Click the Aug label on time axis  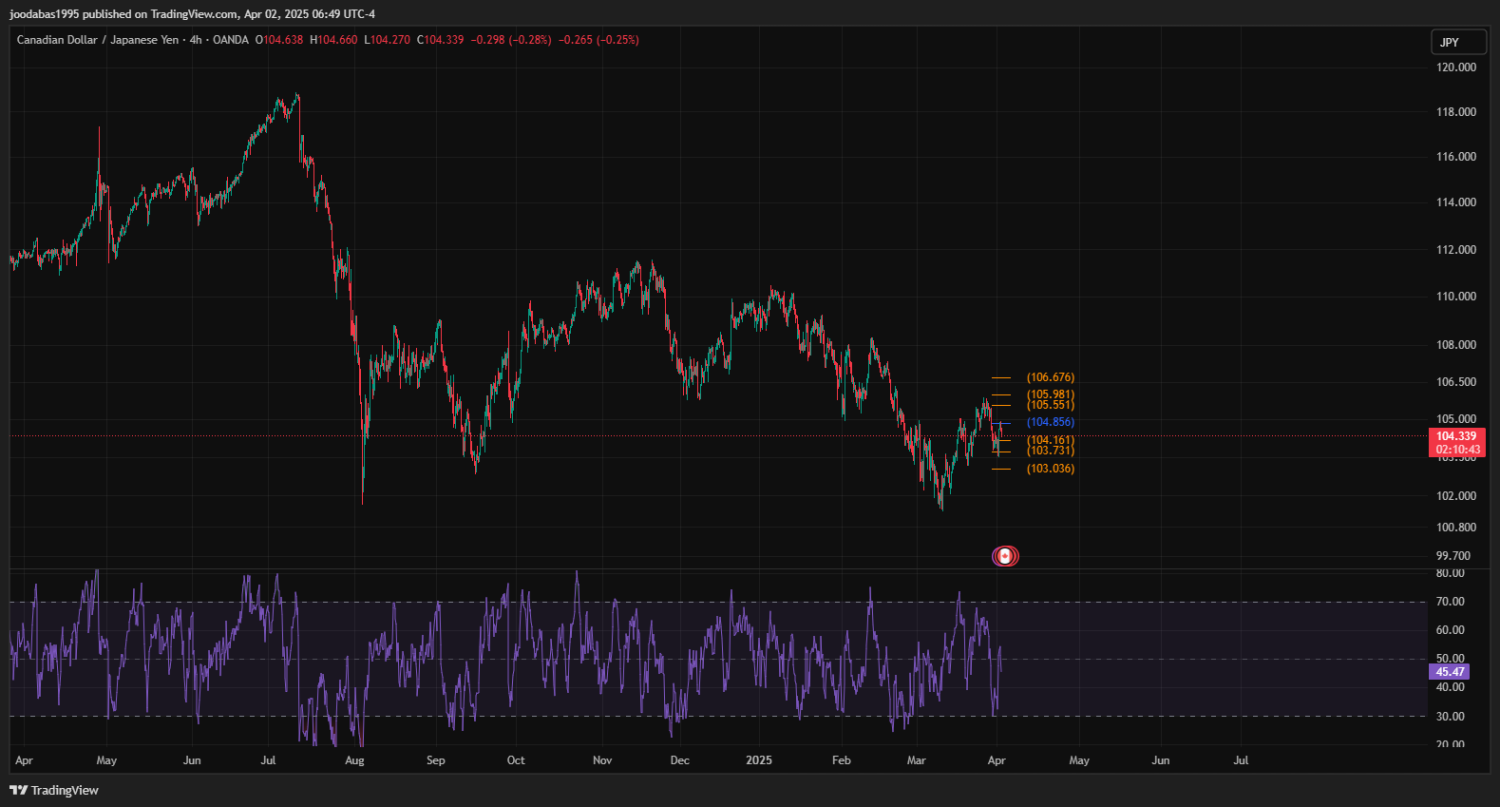coord(355,760)
